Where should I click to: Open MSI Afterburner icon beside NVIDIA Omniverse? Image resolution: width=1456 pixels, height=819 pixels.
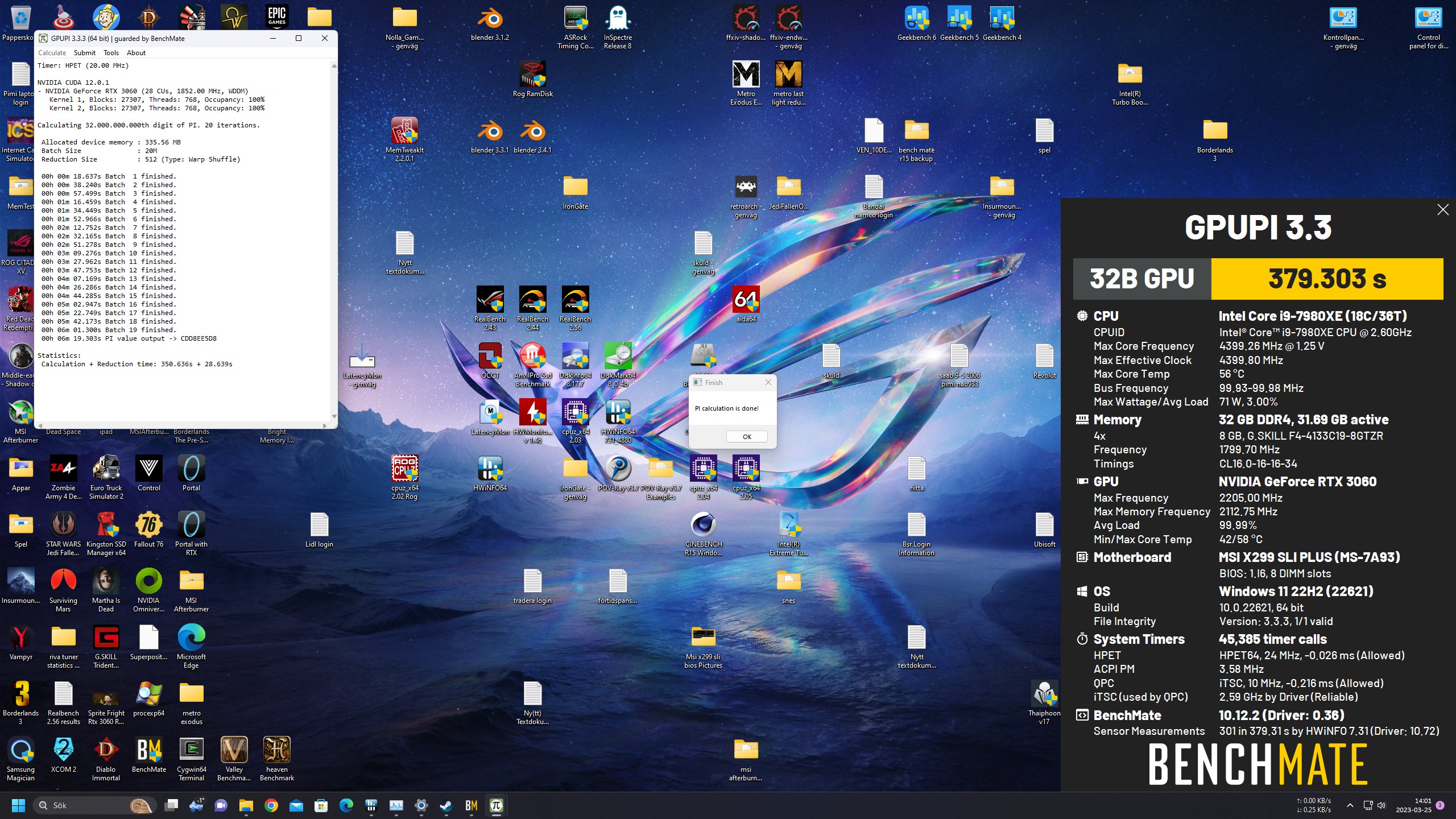coord(191,590)
